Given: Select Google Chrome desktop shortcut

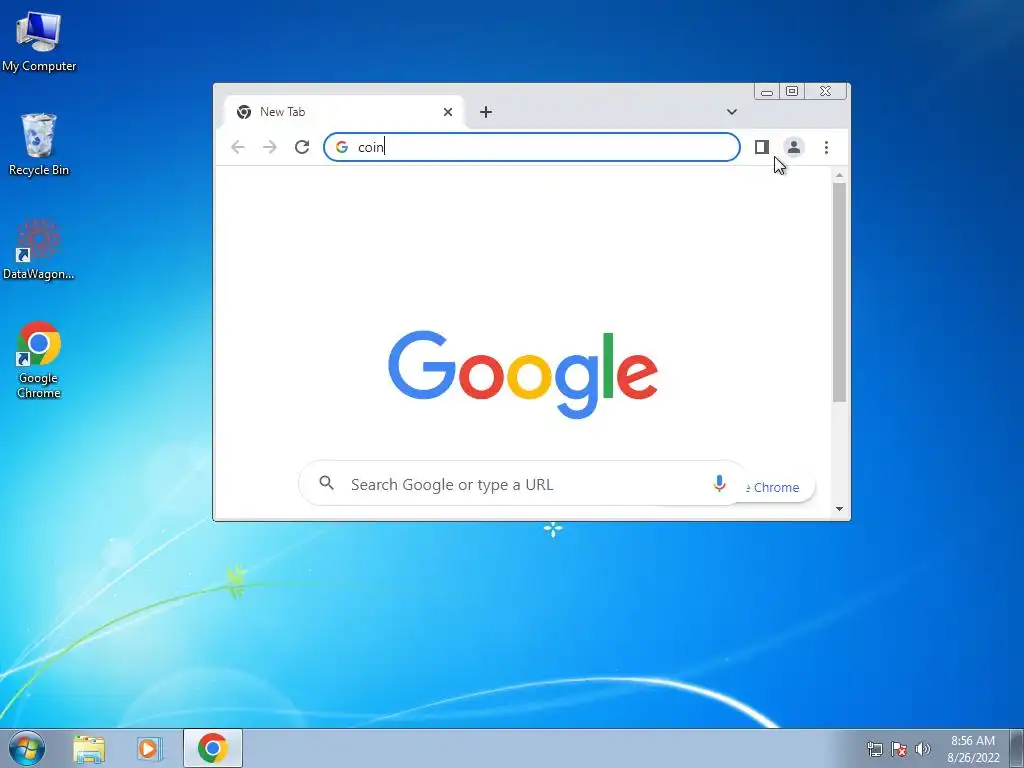Looking at the screenshot, I should tap(39, 360).
